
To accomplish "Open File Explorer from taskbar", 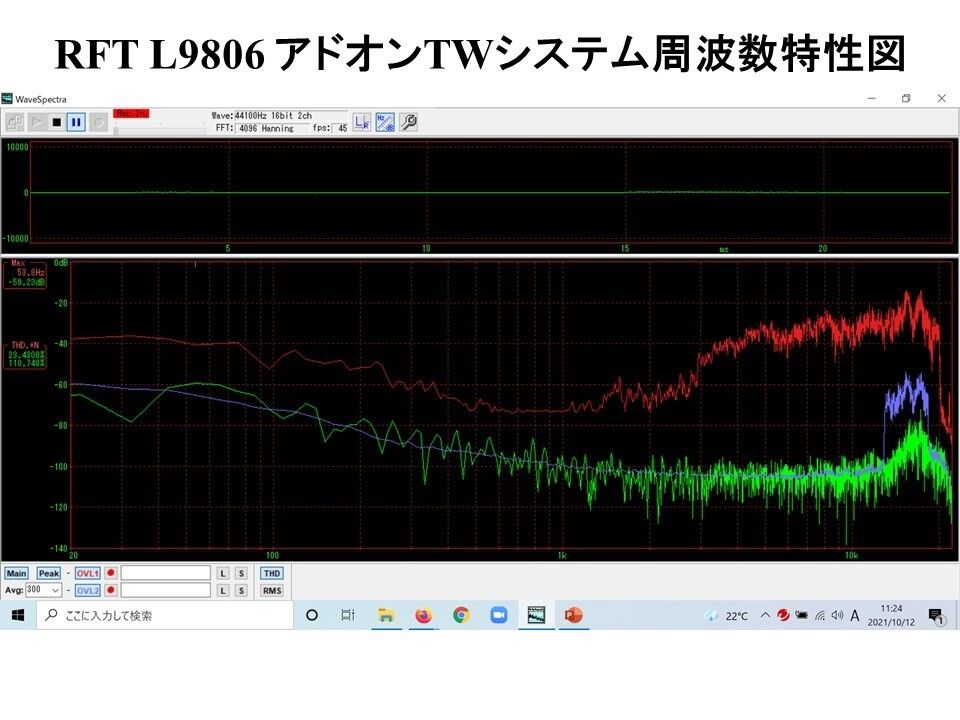I will pos(386,615).
